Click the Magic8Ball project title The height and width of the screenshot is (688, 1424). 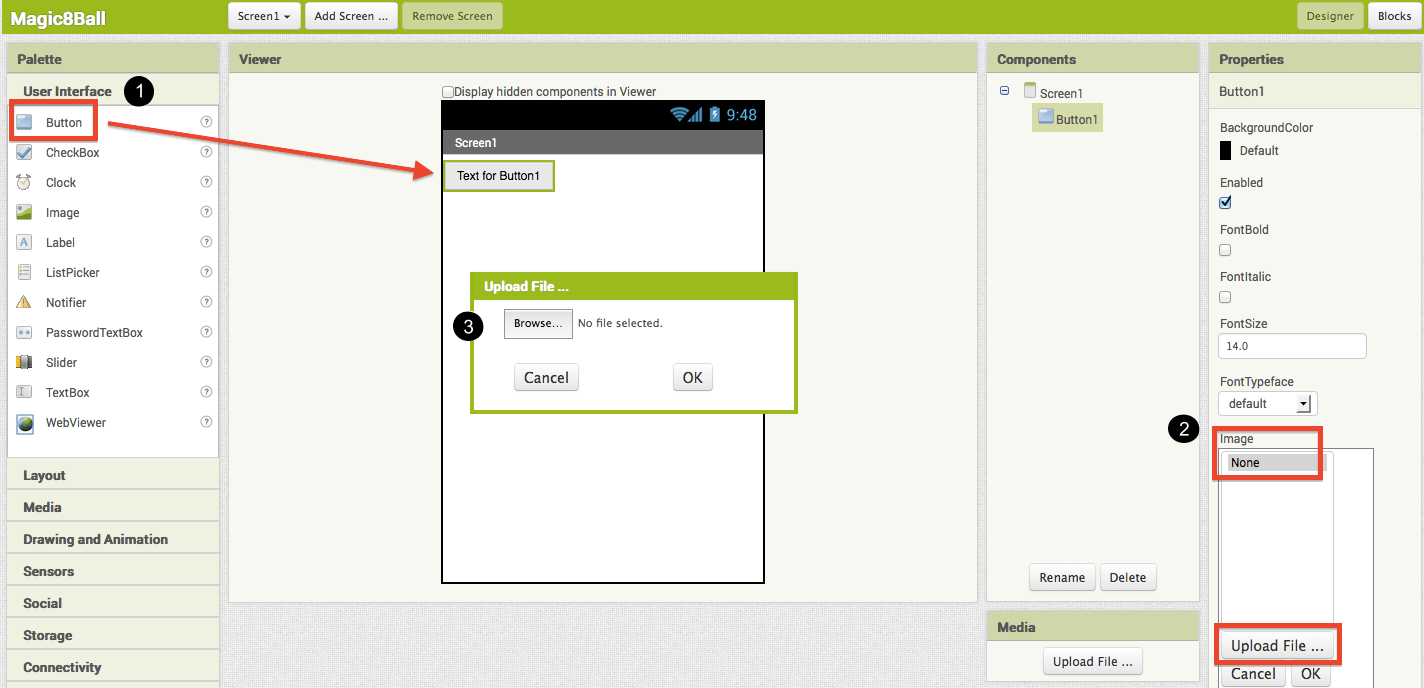pyautogui.click(x=58, y=18)
